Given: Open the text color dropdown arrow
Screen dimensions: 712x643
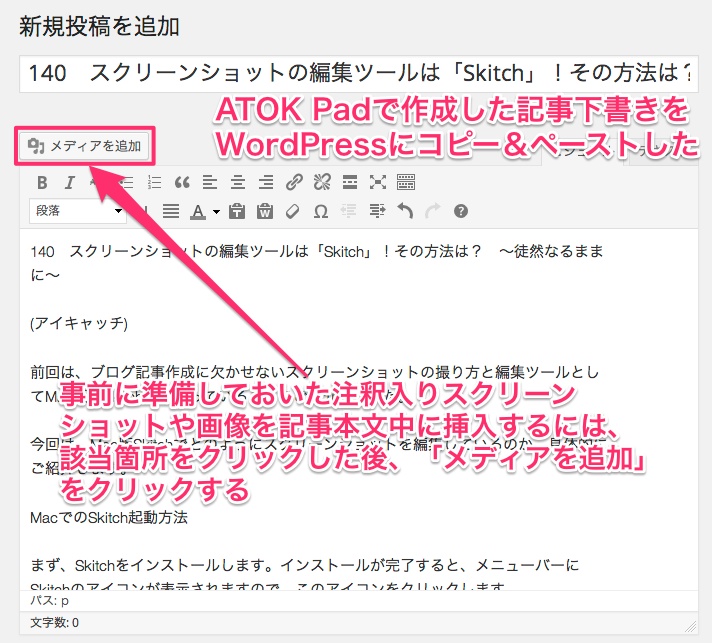Looking at the screenshot, I should click(x=215, y=211).
